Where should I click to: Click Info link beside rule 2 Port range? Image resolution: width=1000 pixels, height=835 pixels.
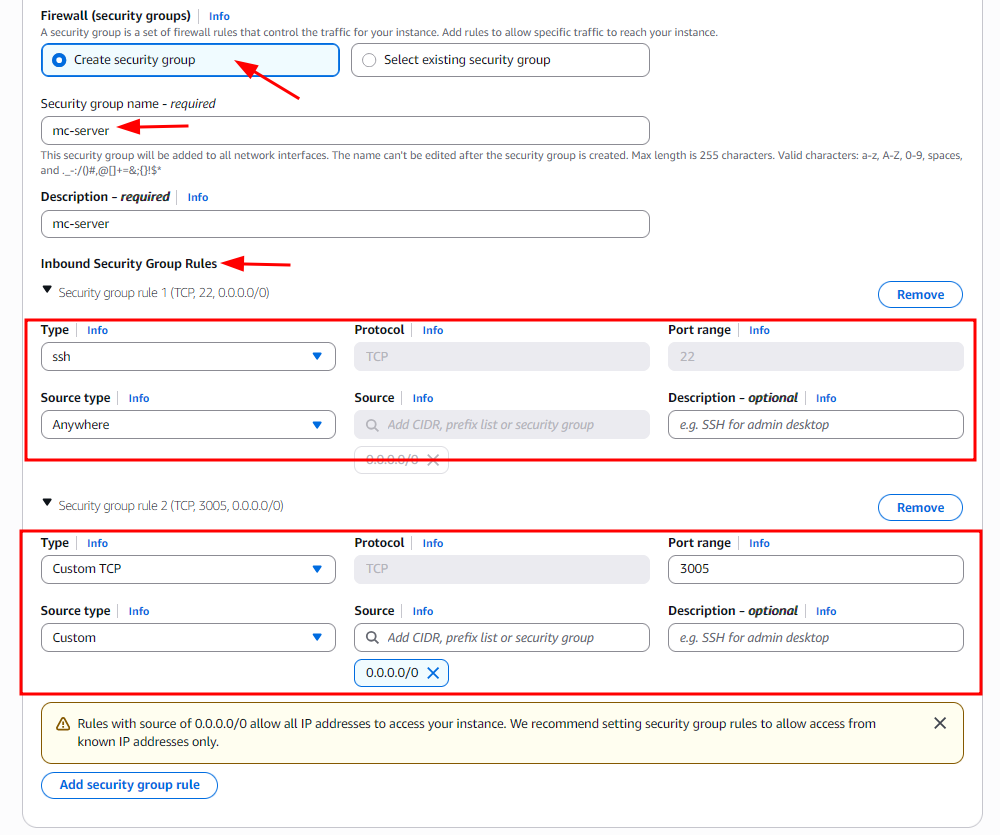click(759, 543)
